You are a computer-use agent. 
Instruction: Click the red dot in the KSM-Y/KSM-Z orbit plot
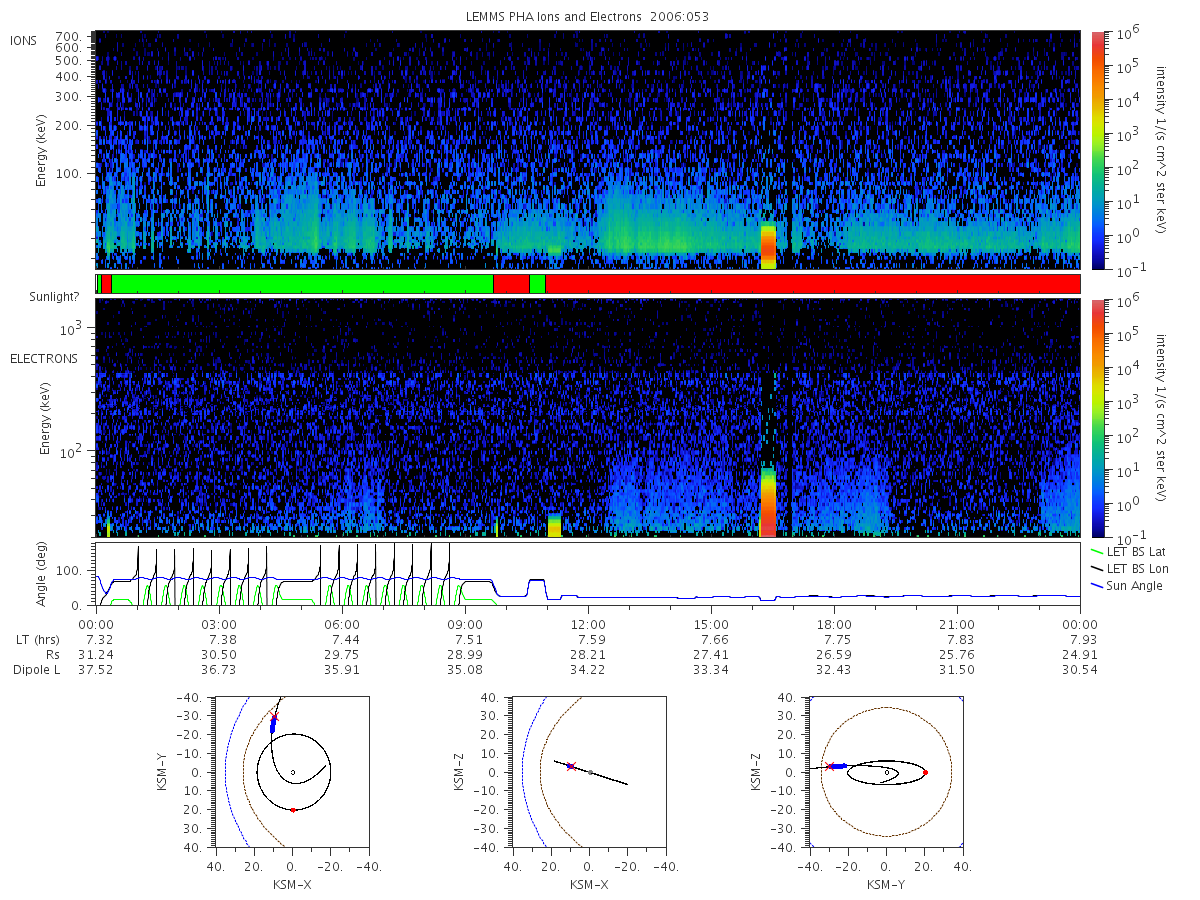pos(925,772)
